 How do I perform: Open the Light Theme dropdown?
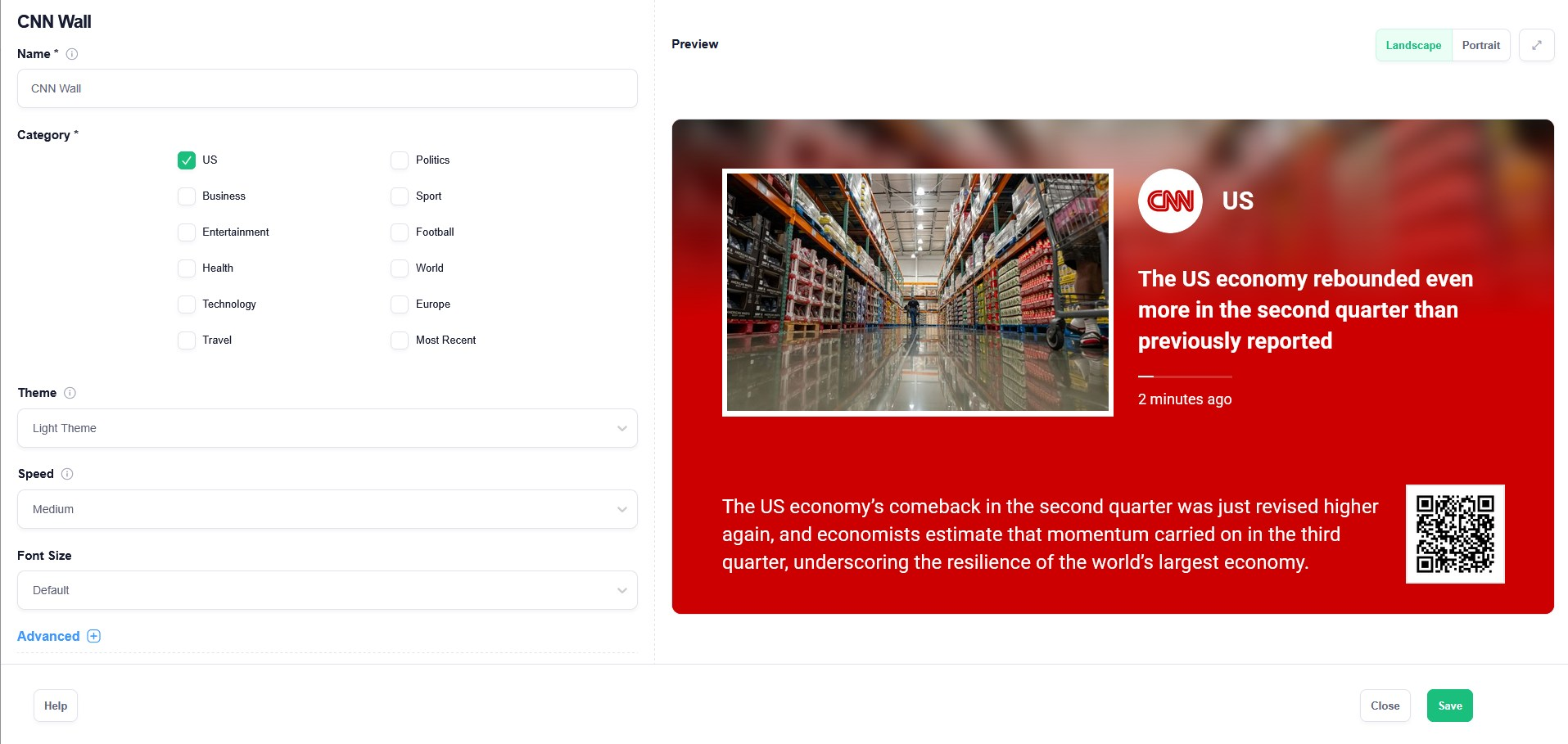pos(327,428)
